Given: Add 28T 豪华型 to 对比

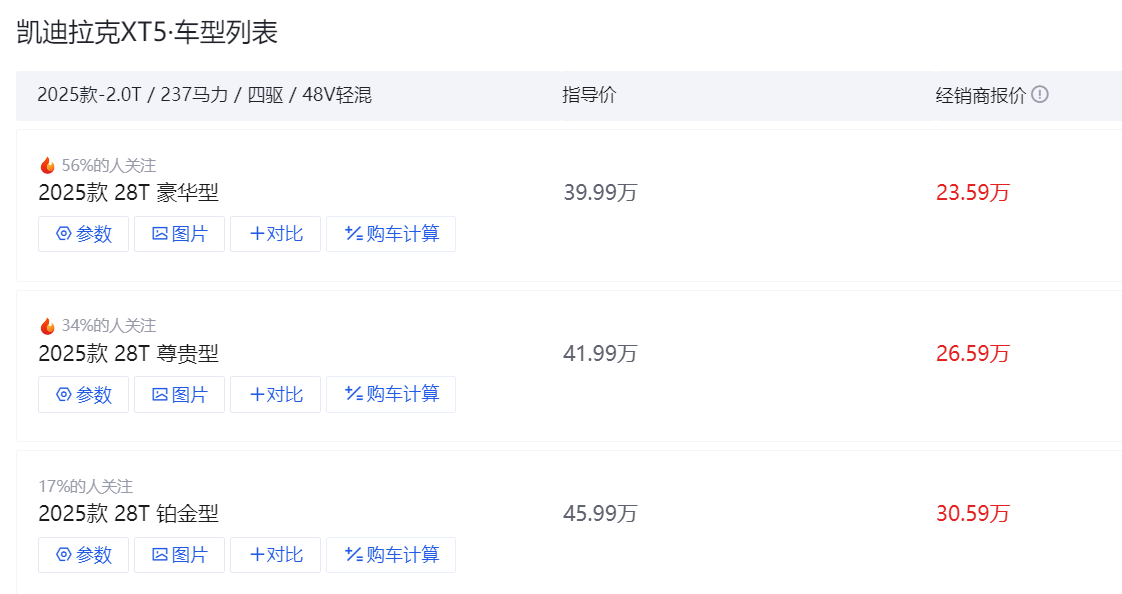Looking at the screenshot, I should pyautogui.click(x=275, y=234).
